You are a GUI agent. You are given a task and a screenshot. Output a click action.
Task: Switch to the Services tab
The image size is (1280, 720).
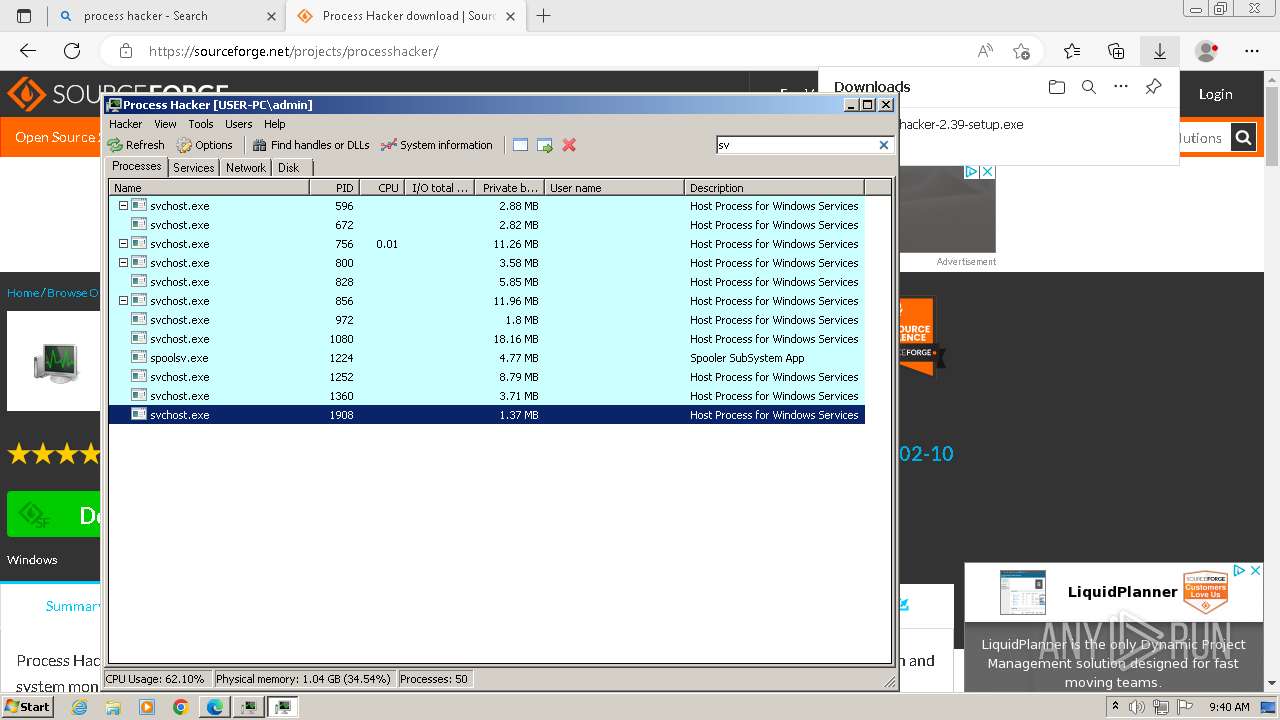(193, 168)
